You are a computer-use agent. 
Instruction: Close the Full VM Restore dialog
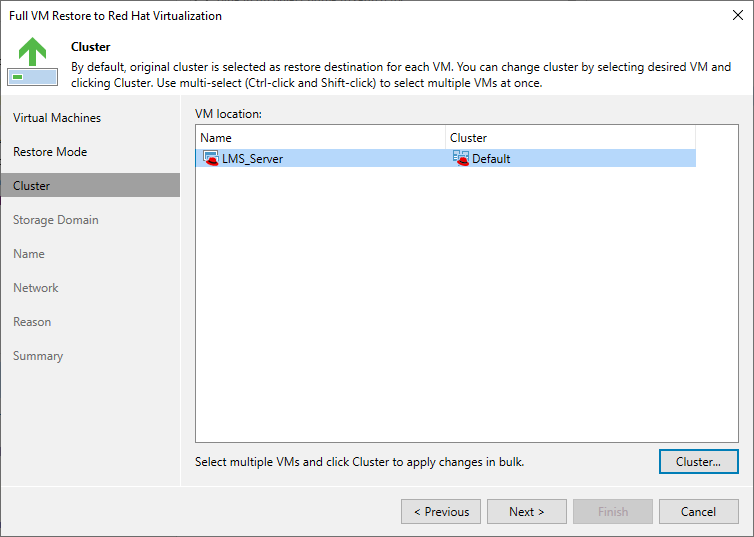[737, 16]
